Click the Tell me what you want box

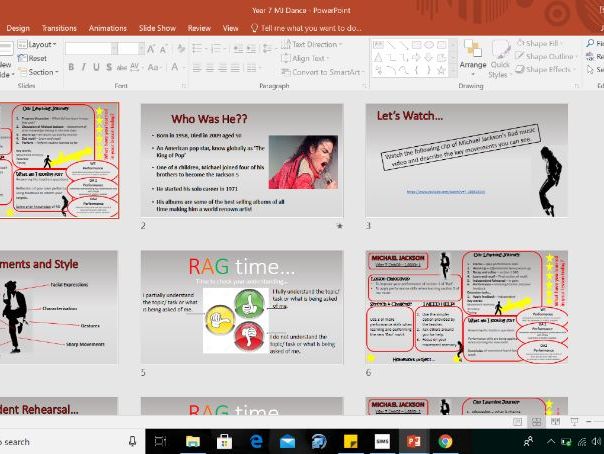(306, 28)
